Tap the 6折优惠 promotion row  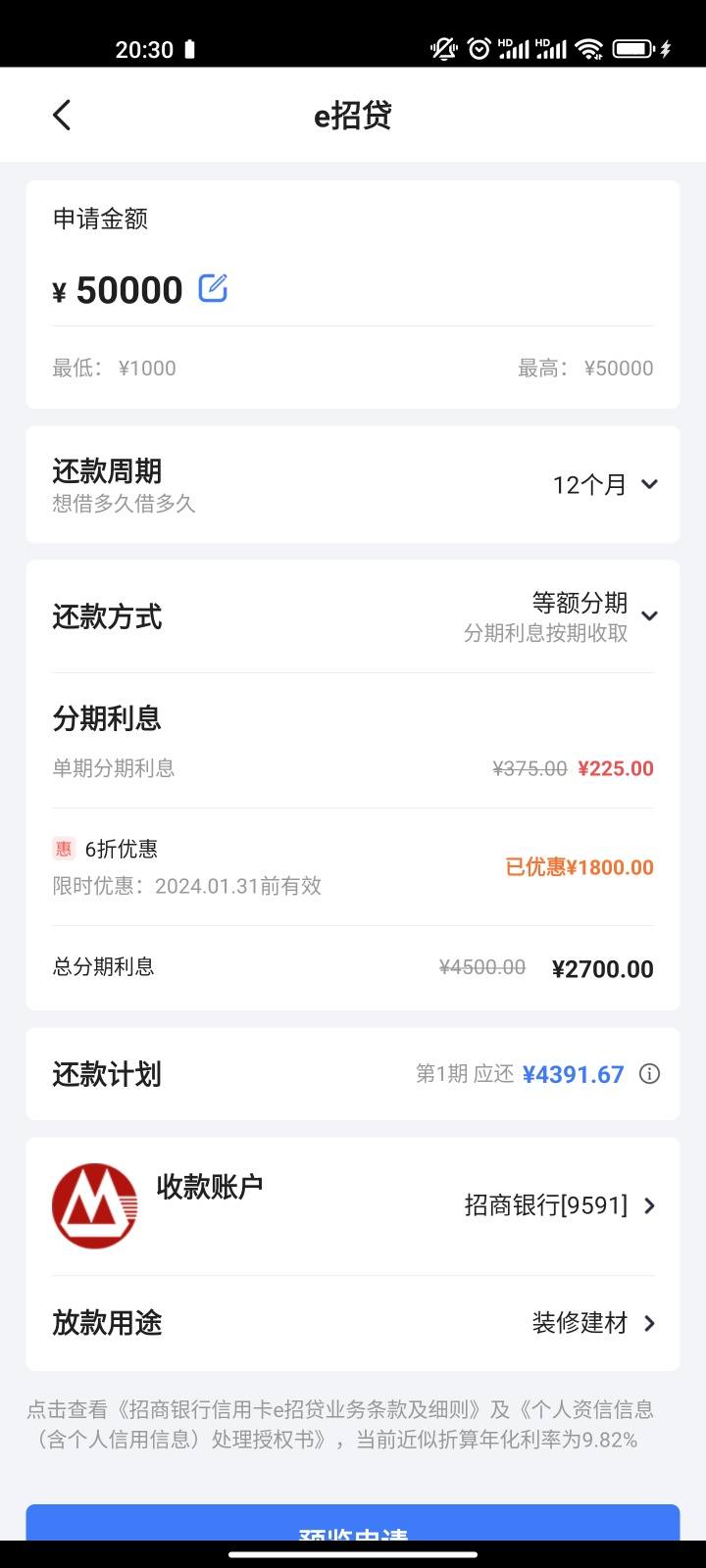[353, 867]
